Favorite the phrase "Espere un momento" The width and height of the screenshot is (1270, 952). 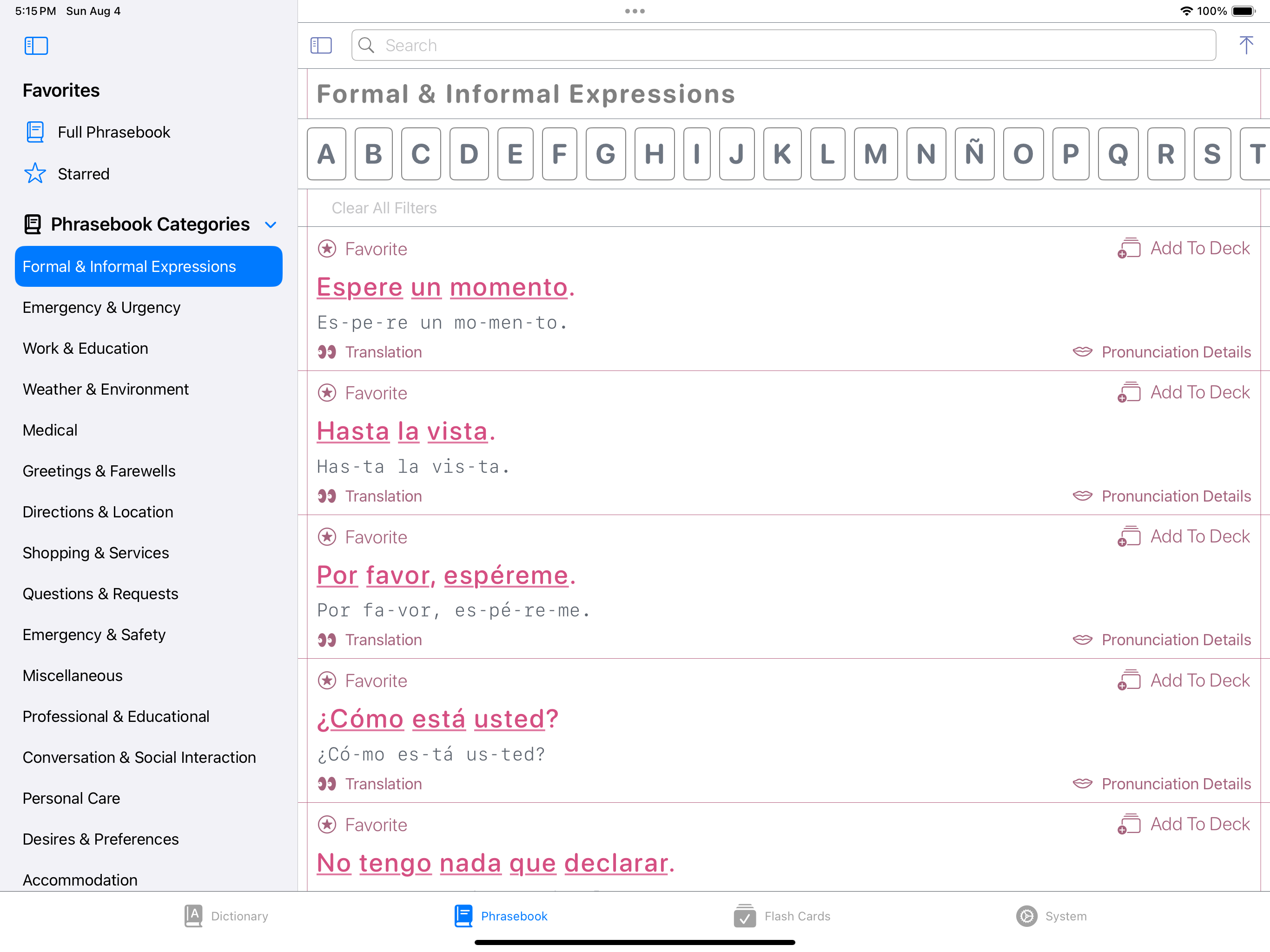coord(362,249)
